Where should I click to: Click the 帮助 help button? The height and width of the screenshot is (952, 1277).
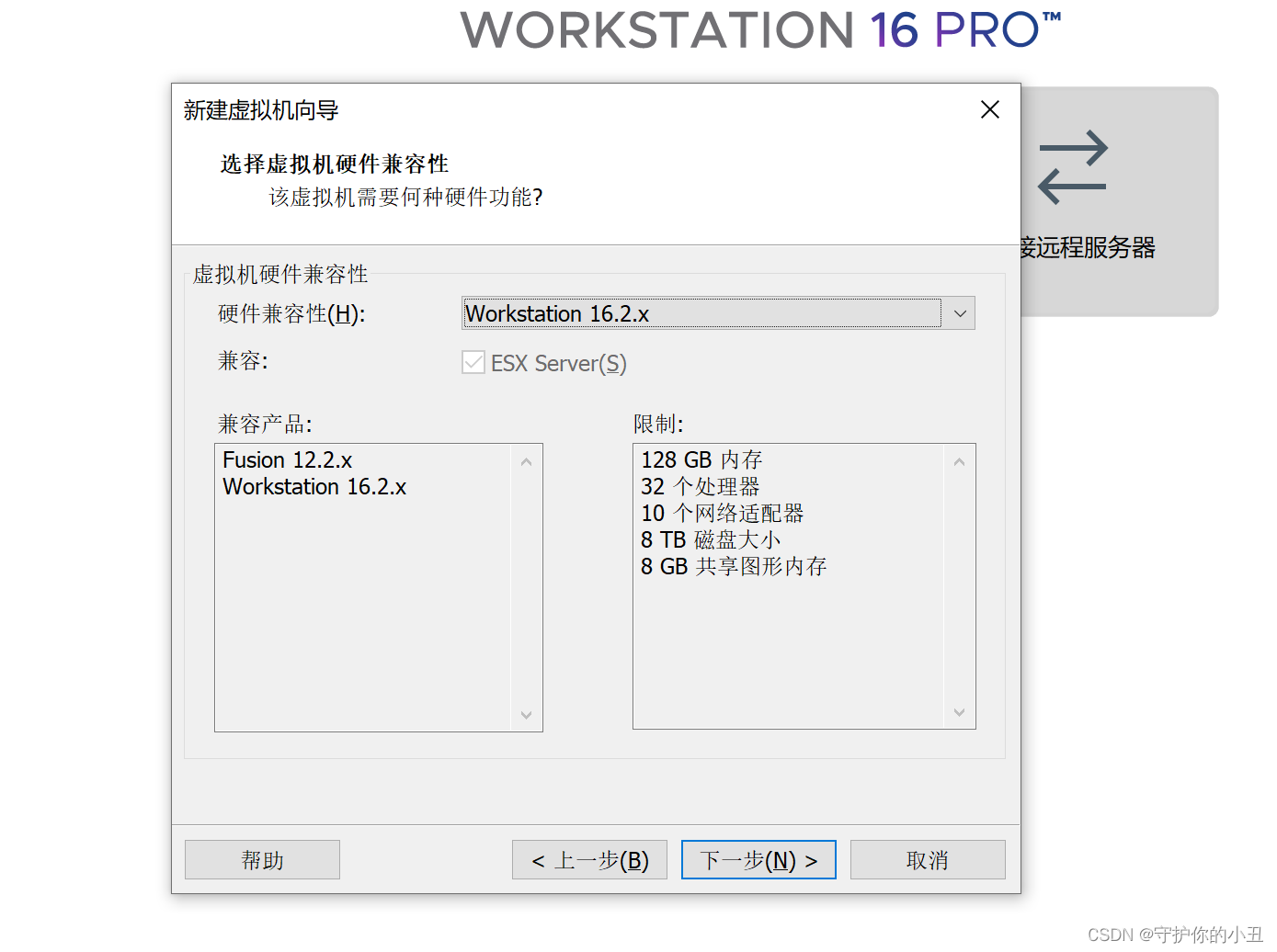pyautogui.click(x=262, y=860)
